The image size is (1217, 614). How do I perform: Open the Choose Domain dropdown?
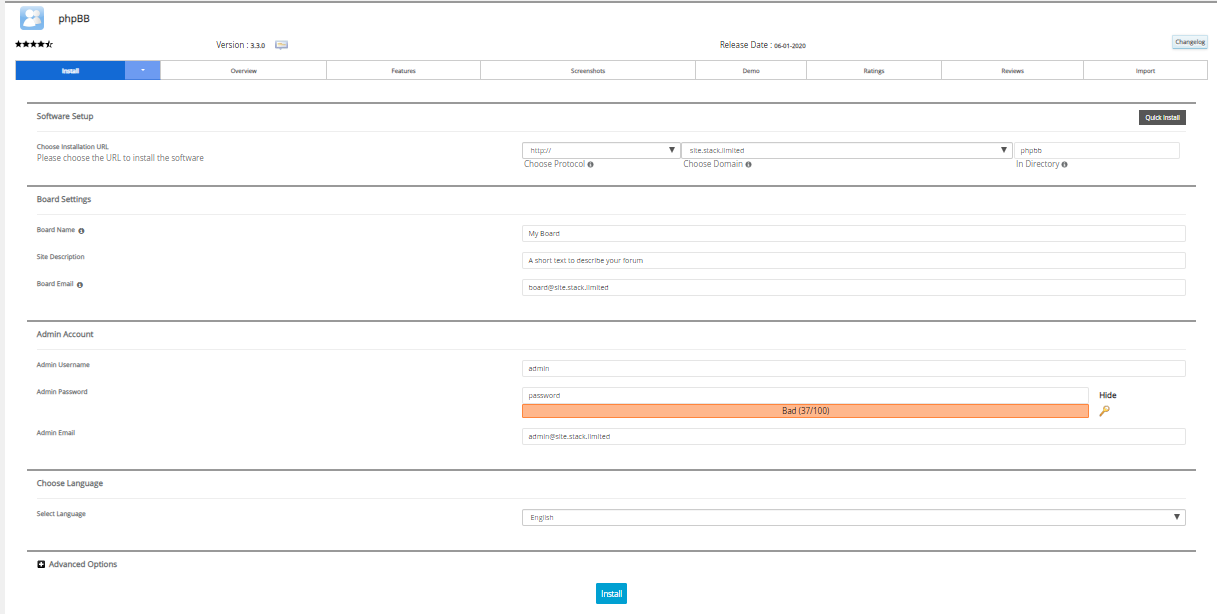click(846, 150)
